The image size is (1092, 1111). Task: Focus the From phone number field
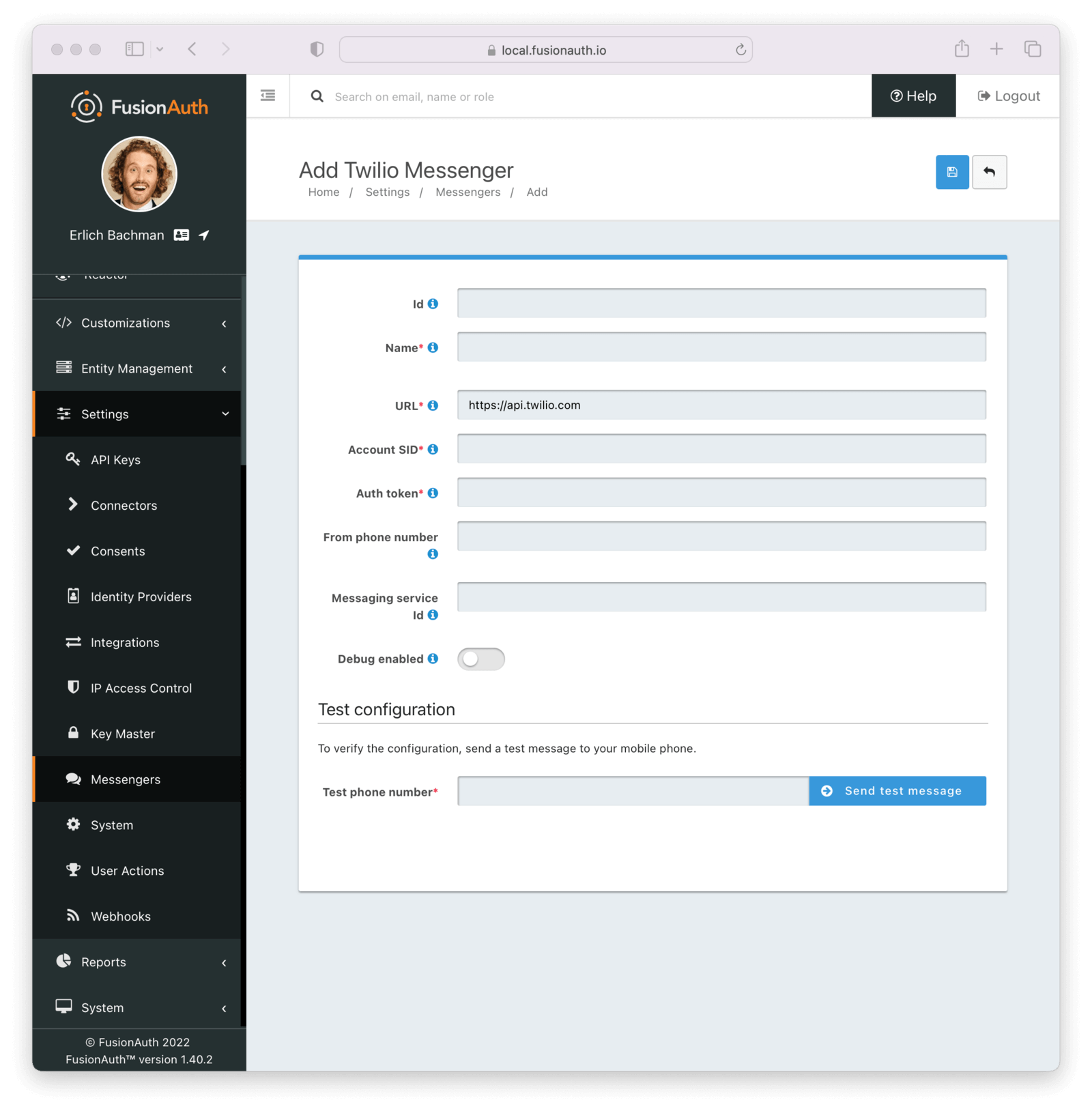(721, 536)
